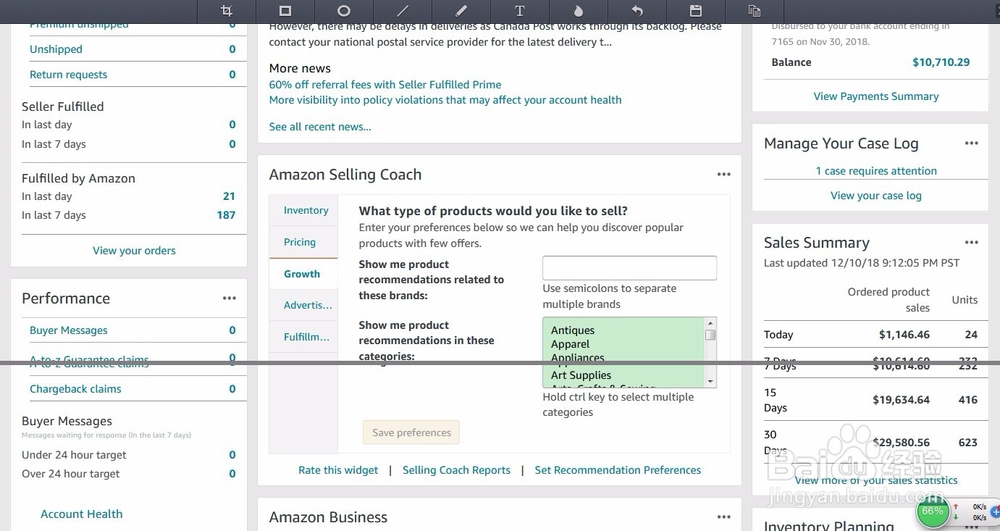Select Apparel in the categories list
Viewport: 1000px width, 531px height.
click(x=570, y=344)
